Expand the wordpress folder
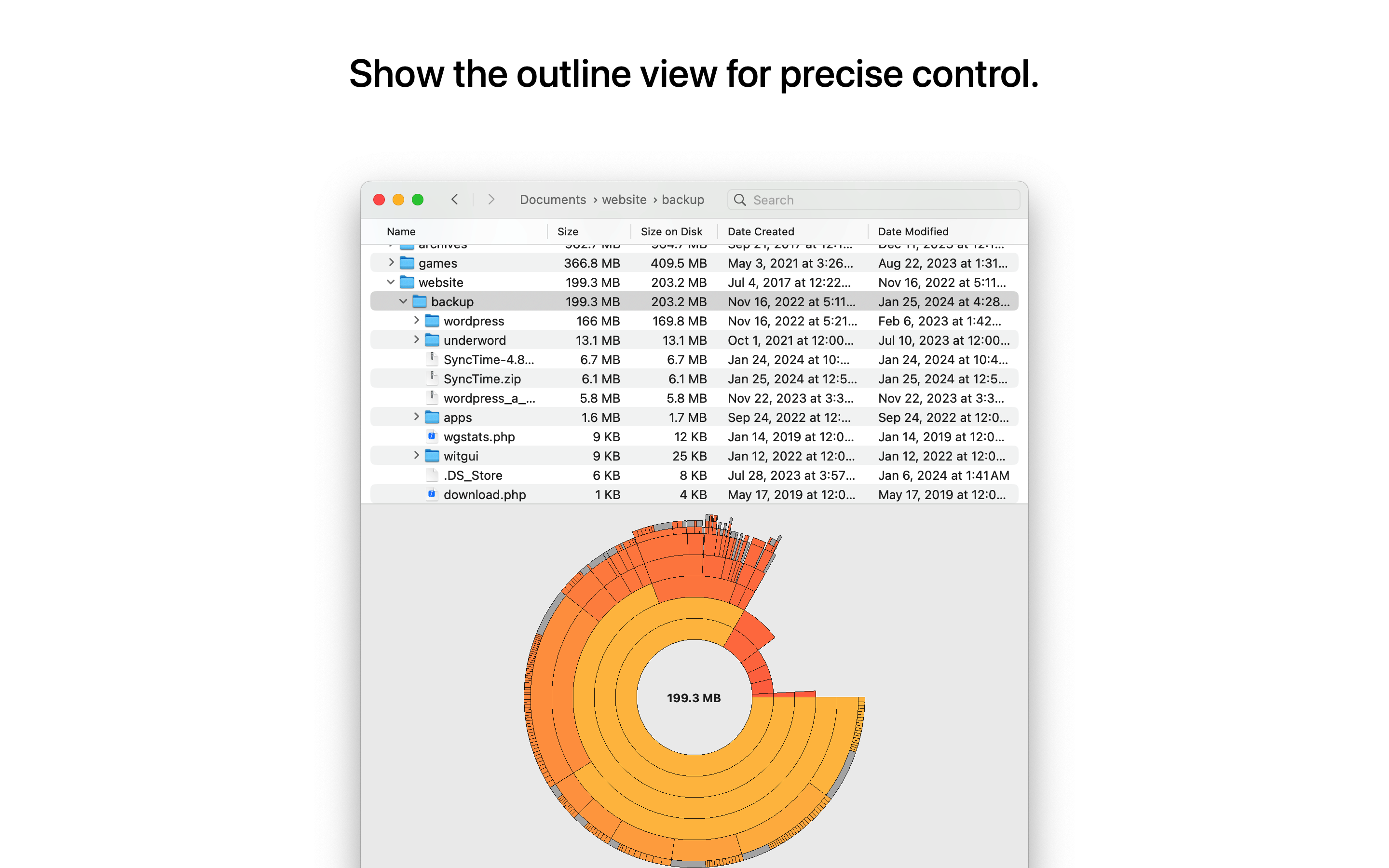The height and width of the screenshot is (868, 1389). [x=416, y=321]
